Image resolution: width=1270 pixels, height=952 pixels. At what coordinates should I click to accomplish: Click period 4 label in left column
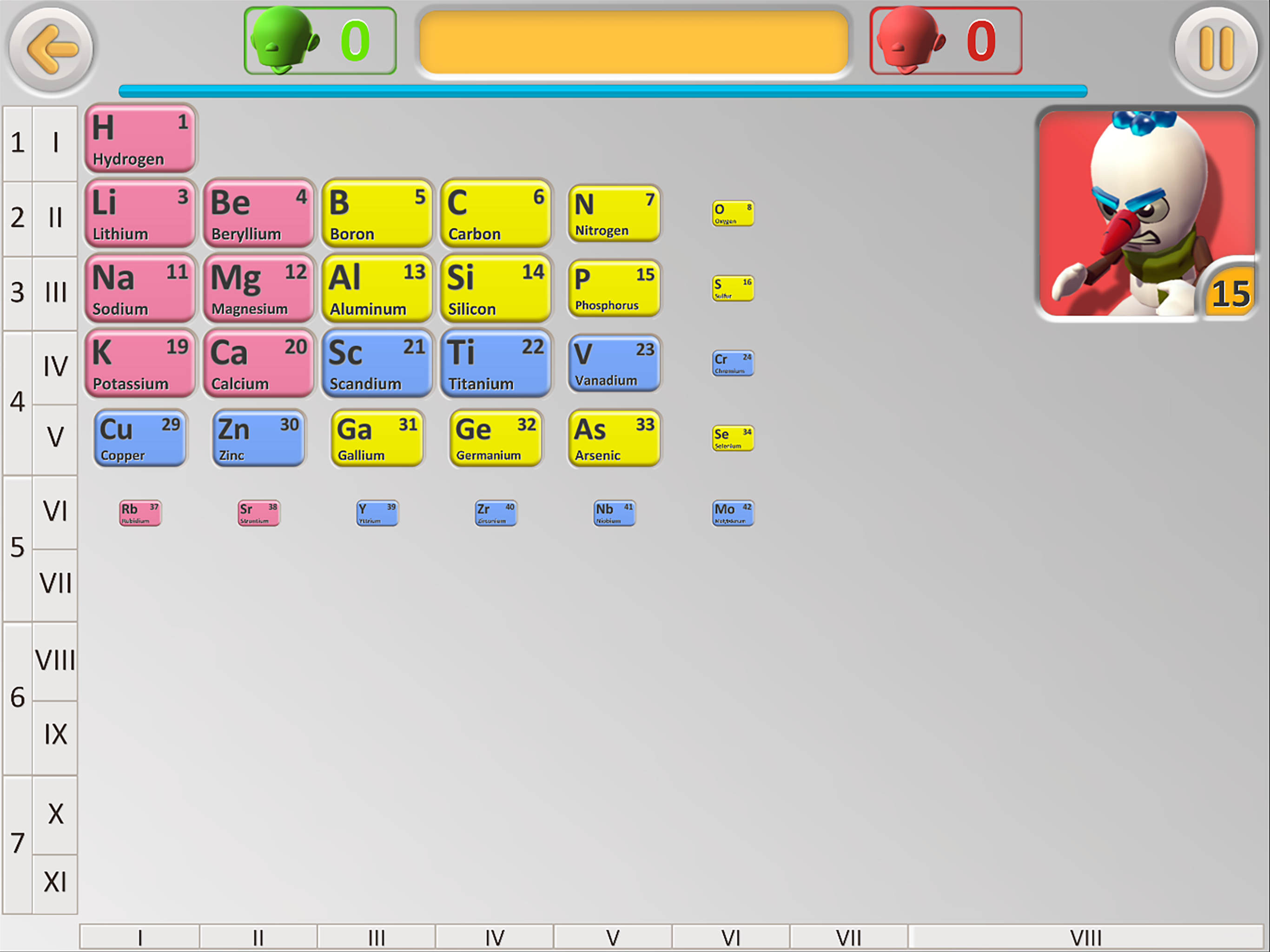click(x=18, y=403)
